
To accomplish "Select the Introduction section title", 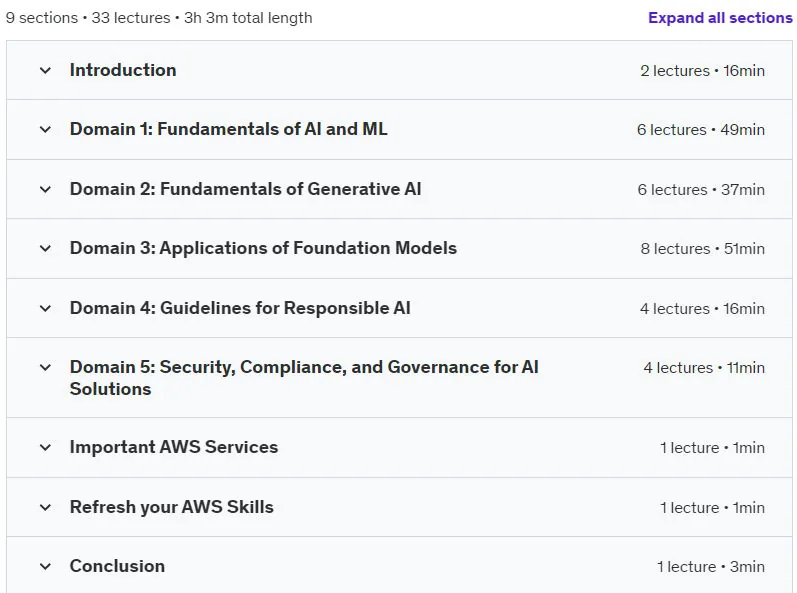I will (x=123, y=70).
